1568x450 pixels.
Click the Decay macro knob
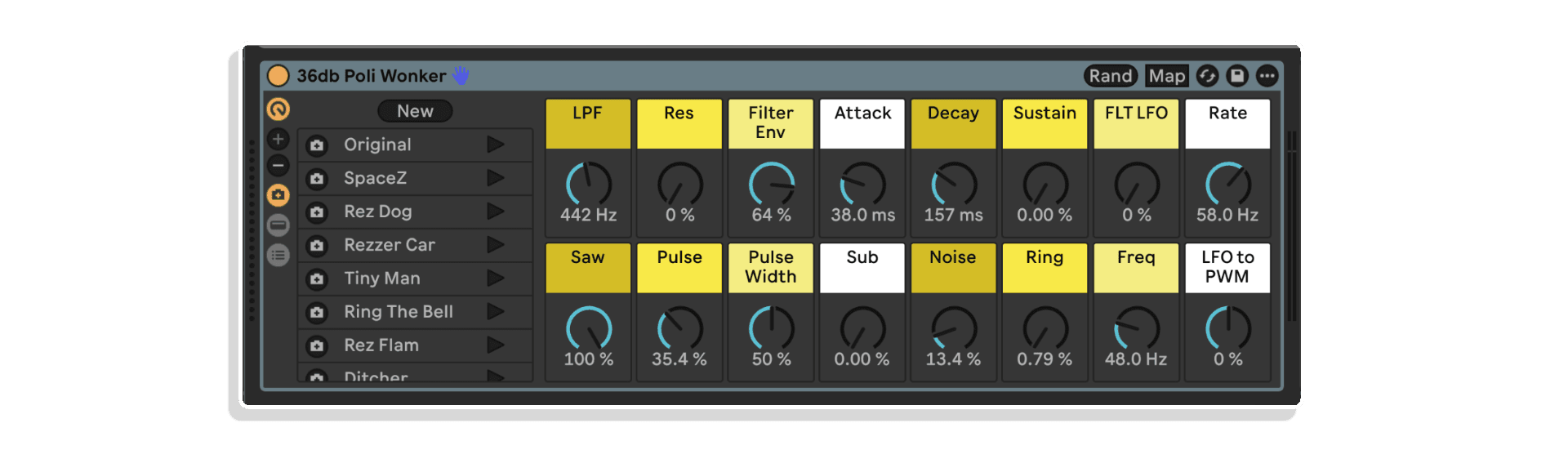click(955, 185)
